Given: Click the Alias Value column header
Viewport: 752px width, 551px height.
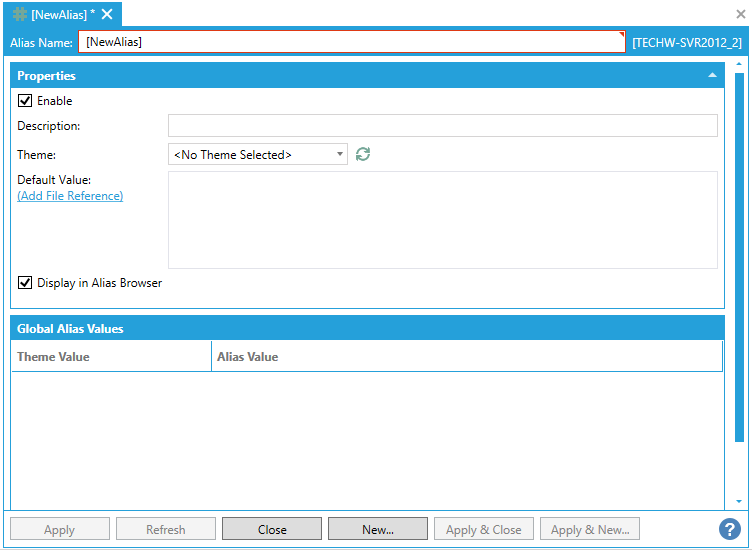Looking at the screenshot, I should point(466,357).
